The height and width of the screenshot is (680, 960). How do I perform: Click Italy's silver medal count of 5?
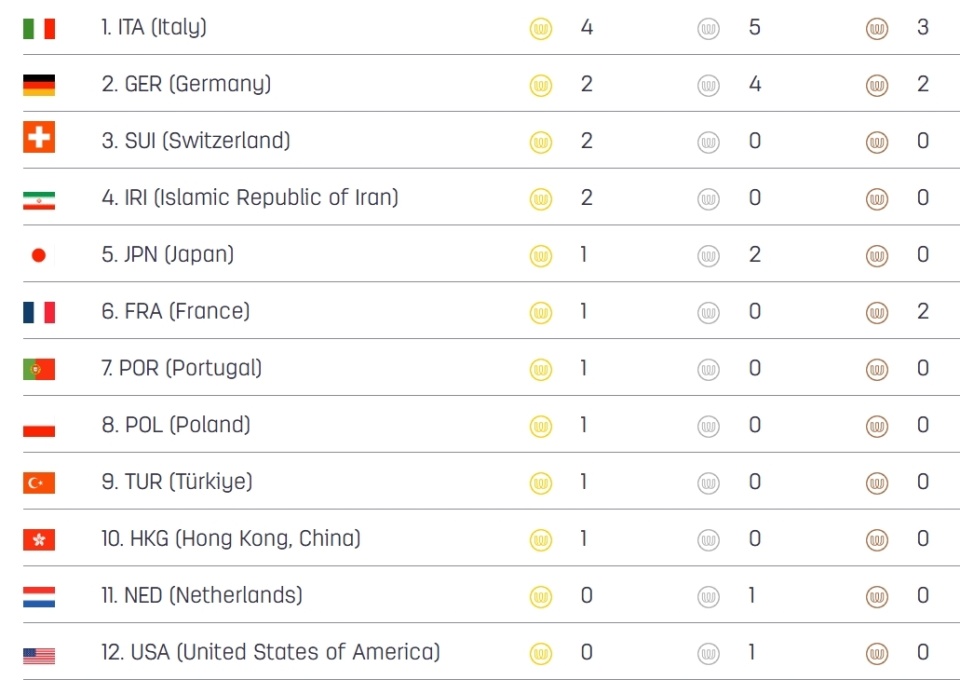(x=754, y=28)
